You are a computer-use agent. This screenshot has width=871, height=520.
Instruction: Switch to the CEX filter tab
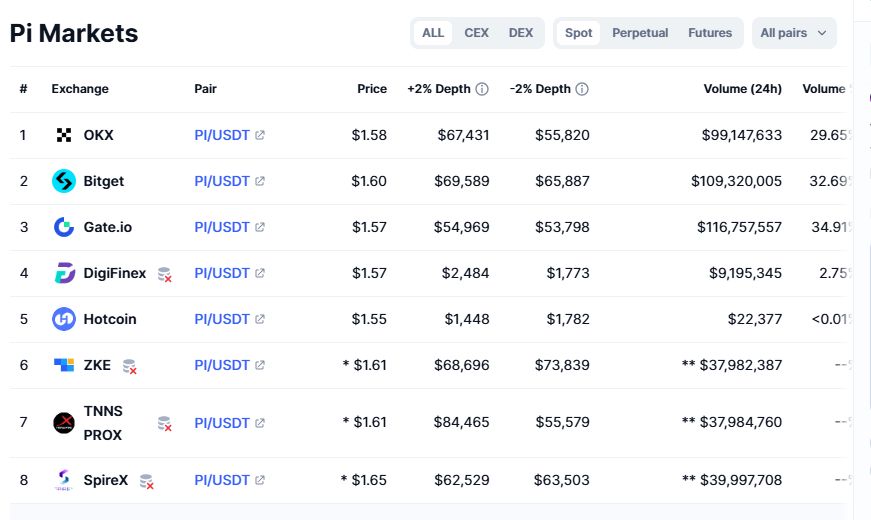click(x=477, y=33)
